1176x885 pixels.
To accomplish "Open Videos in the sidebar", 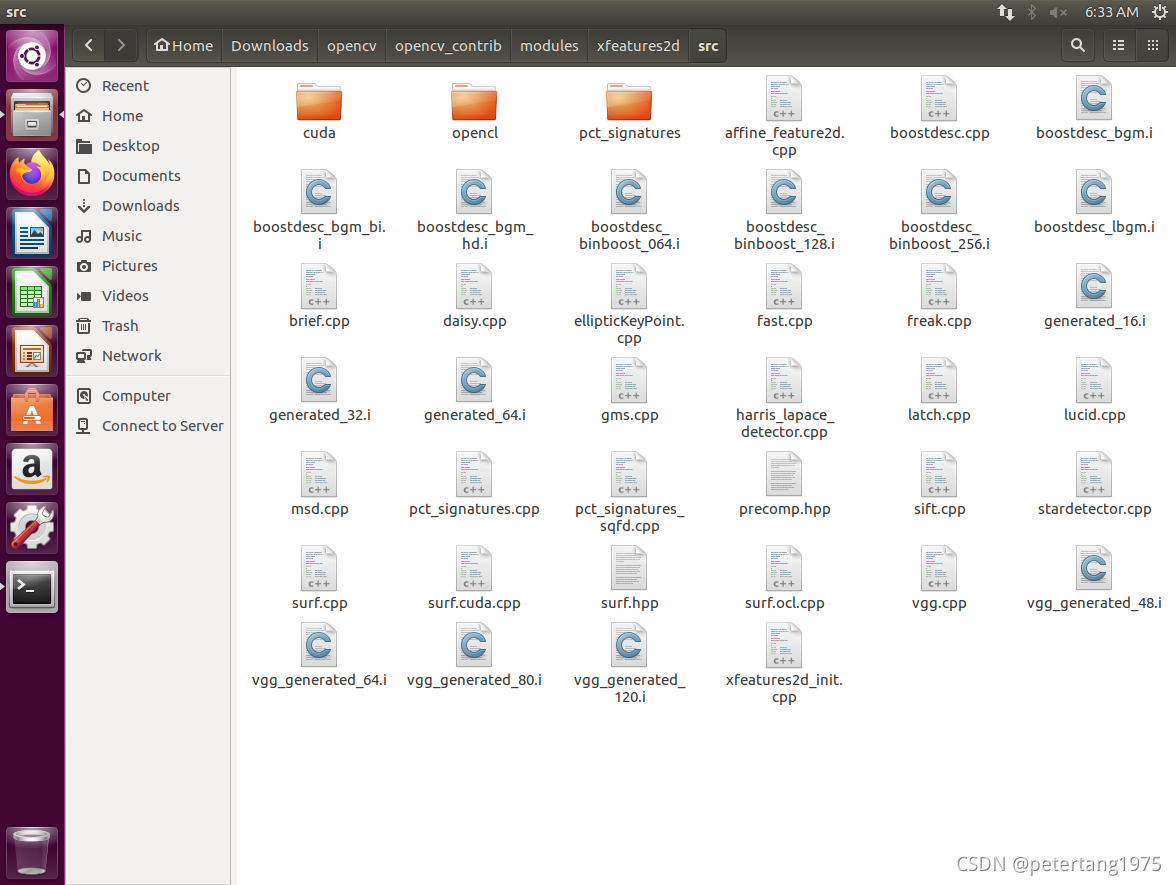I will pos(148,296).
